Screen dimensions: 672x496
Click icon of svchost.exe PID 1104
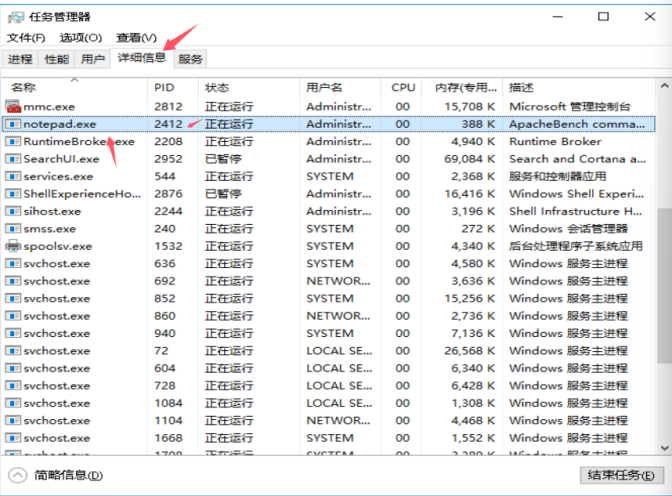pos(13,421)
